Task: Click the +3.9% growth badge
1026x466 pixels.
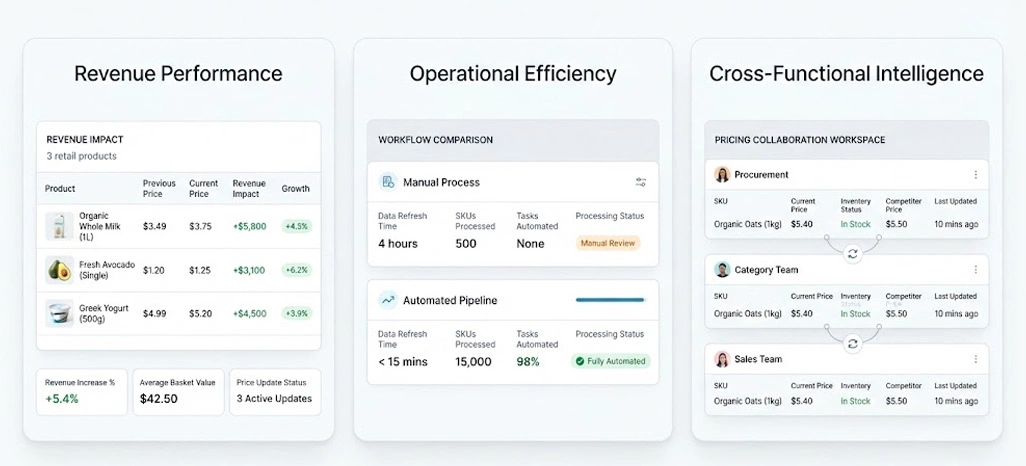Action: pos(296,314)
